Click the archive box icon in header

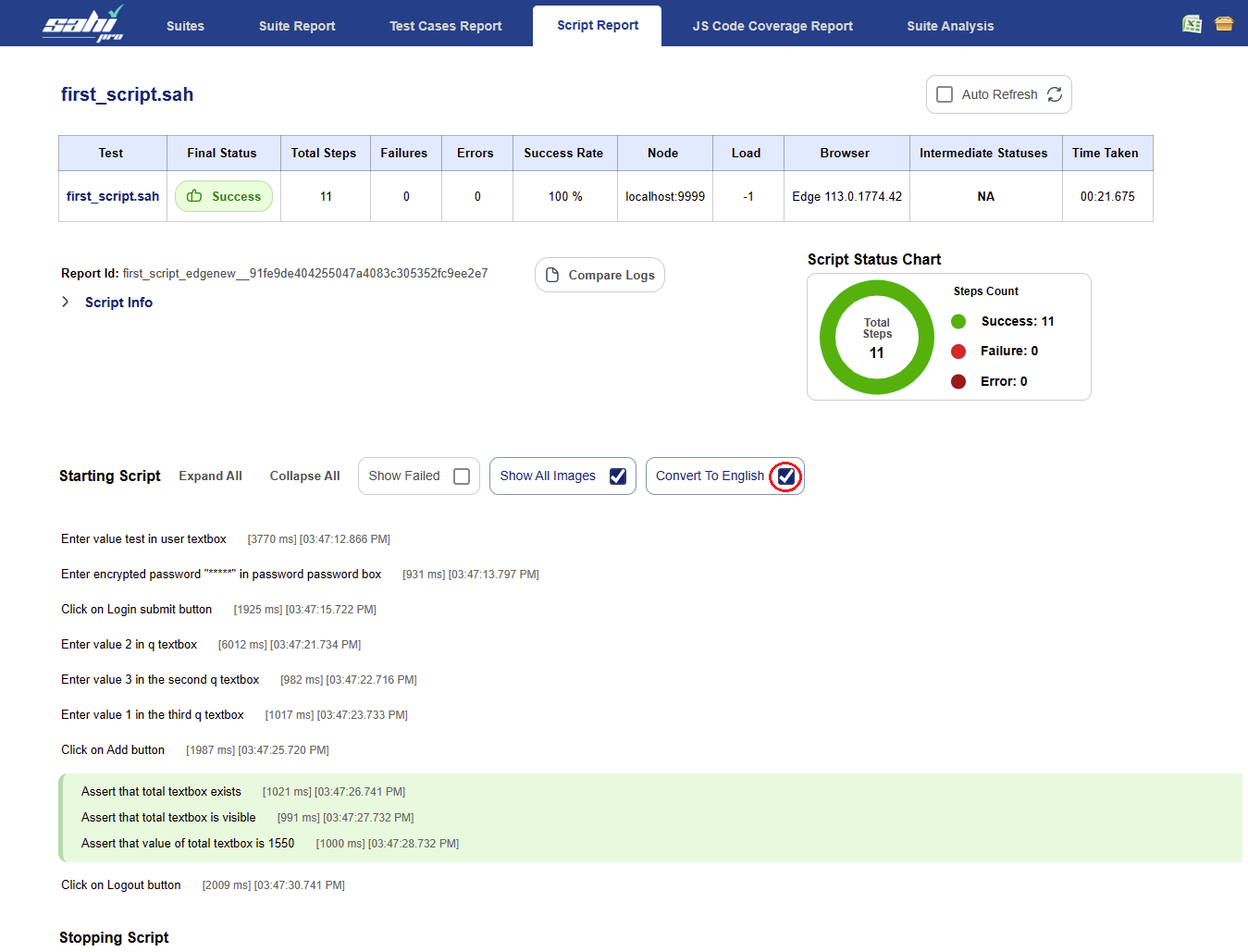(x=1224, y=24)
